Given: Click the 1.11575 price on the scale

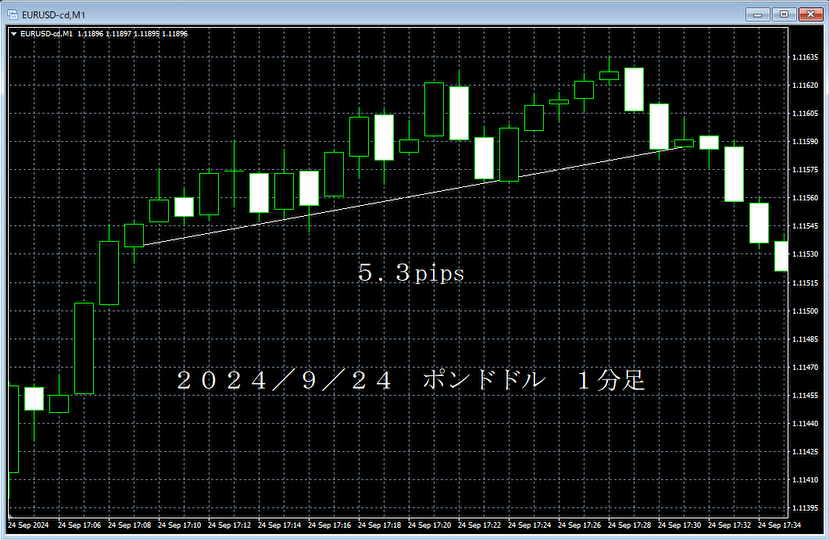Looking at the screenshot, I should click(807, 171).
